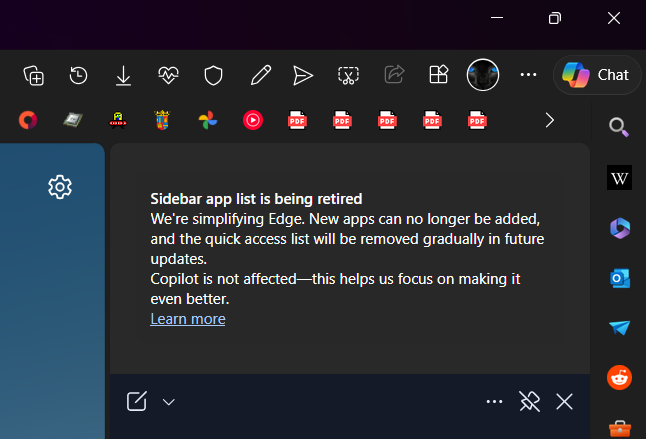
Task: Click the profile avatar picture
Action: [x=483, y=75]
